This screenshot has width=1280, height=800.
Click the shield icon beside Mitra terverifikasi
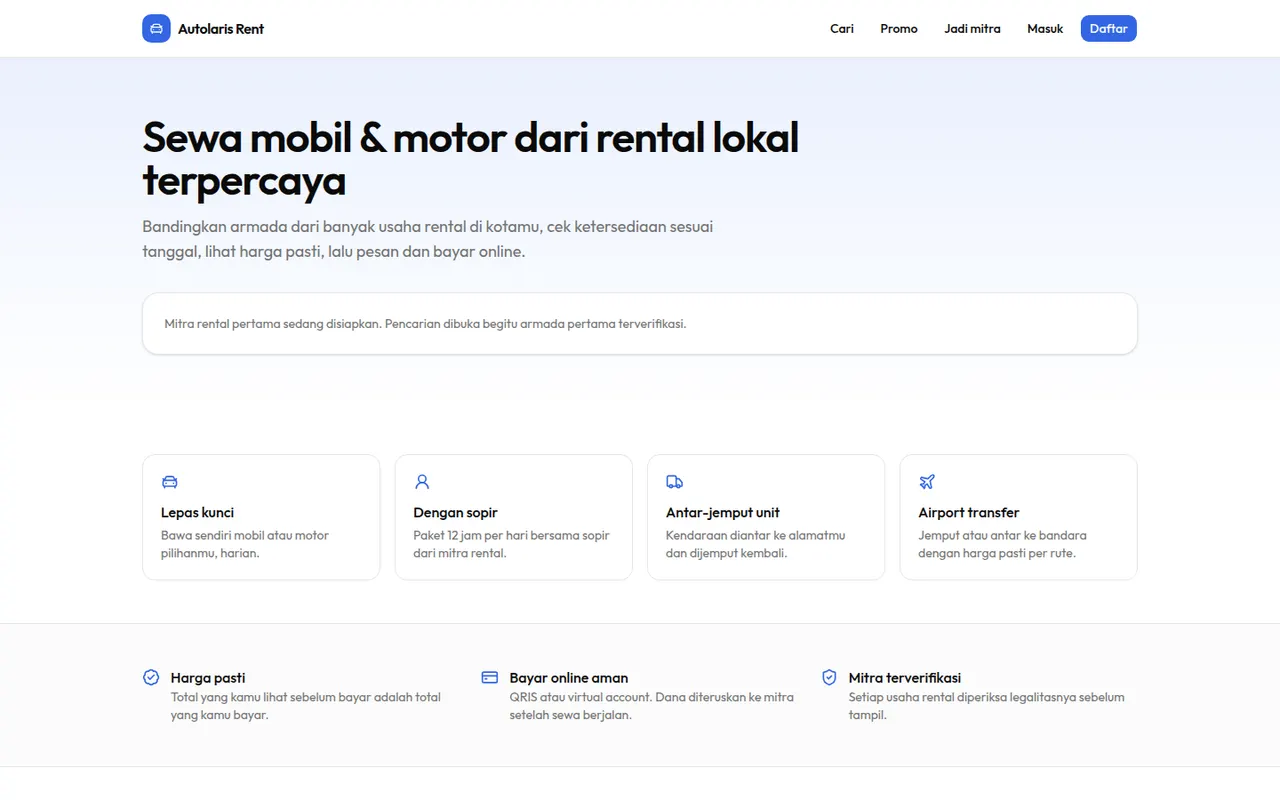829,678
